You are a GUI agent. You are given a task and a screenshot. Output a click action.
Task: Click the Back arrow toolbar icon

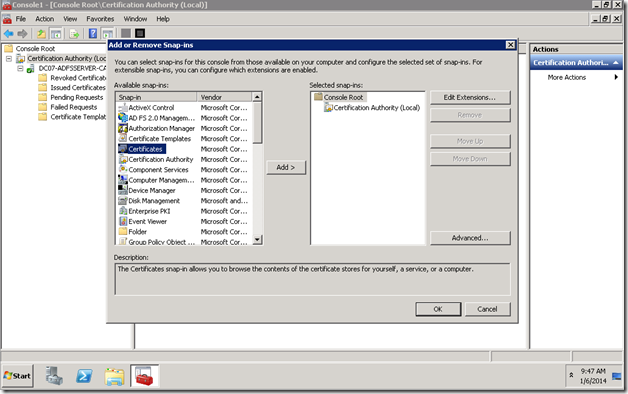[8, 34]
